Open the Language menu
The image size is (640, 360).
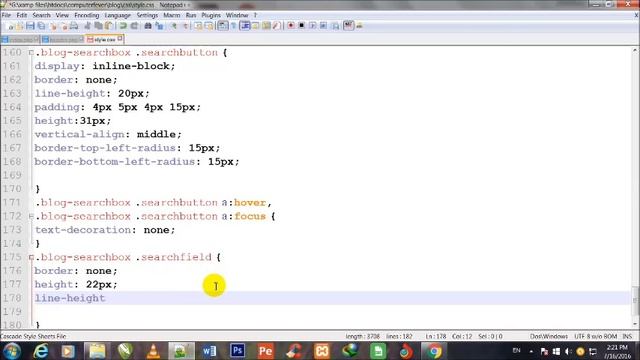[118, 15]
